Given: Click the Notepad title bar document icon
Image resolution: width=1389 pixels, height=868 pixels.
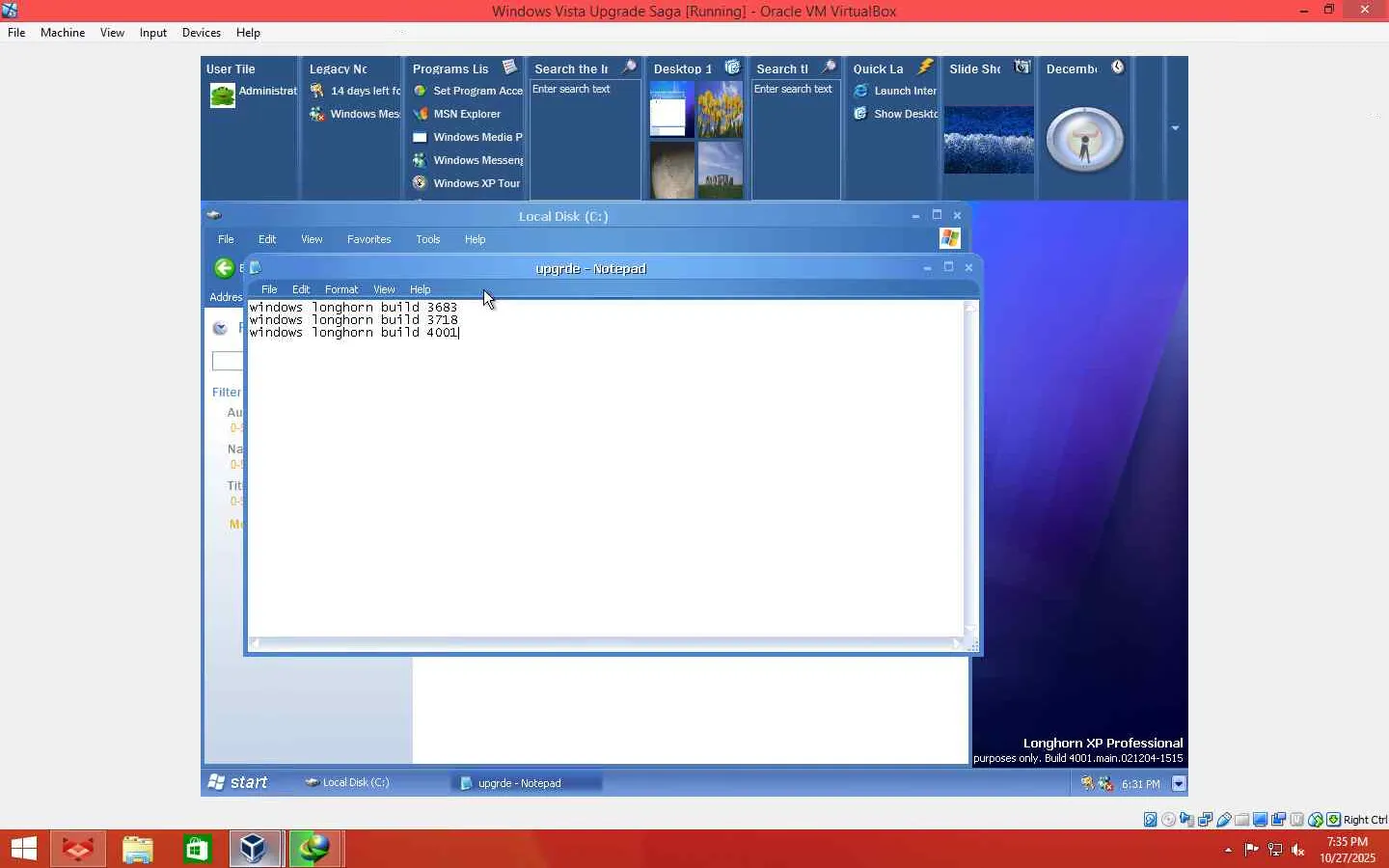Looking at the screenshot, I should click(256, 268).
